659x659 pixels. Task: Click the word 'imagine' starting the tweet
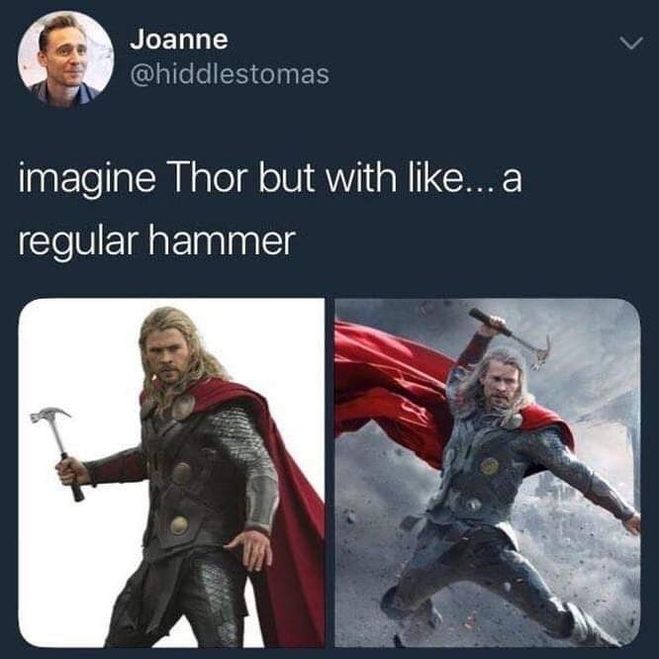(x=87, y=181)
